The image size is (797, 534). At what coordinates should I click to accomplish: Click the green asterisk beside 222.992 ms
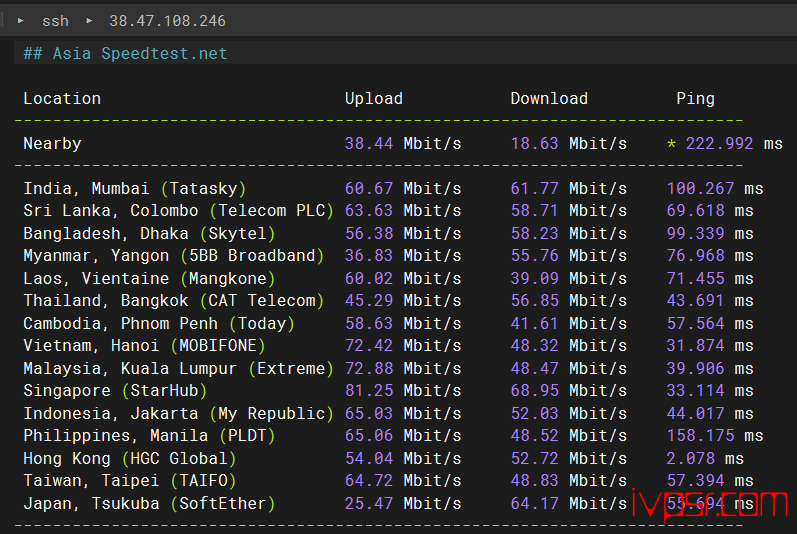point(671,144)
